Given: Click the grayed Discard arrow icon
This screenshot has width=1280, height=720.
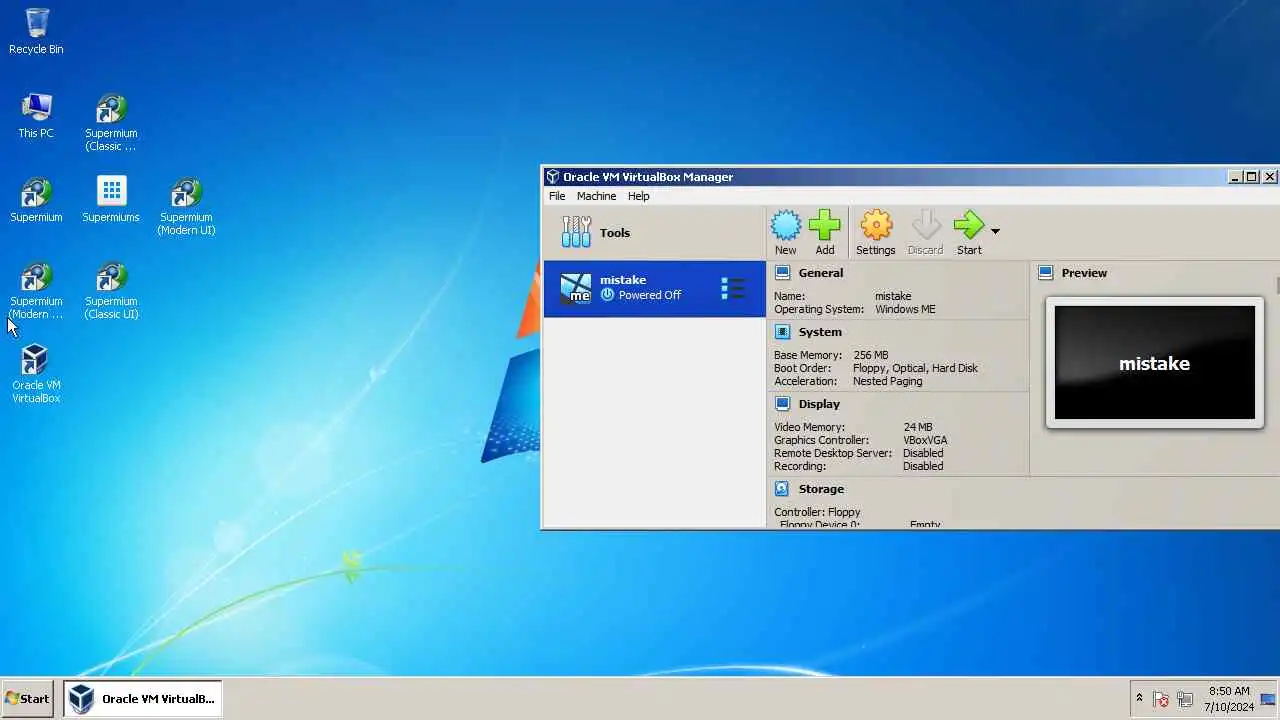Looking at the screenshot, I should click(x=925, y=226).
